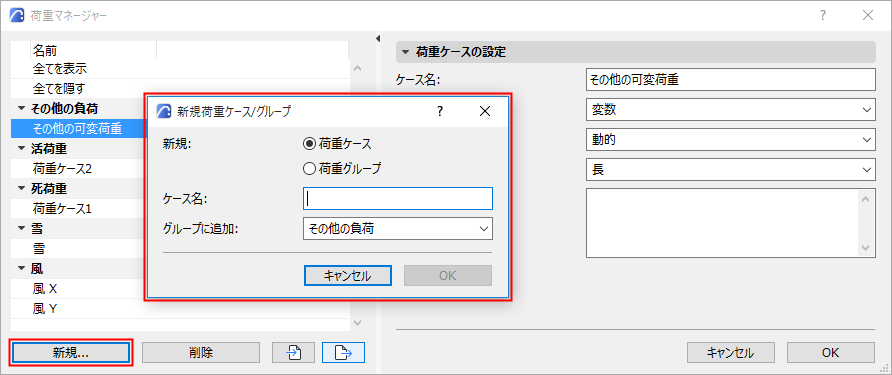
Task: Close the 新規荷重ケース/グループ dialog
Action: (x=485, y=112)
